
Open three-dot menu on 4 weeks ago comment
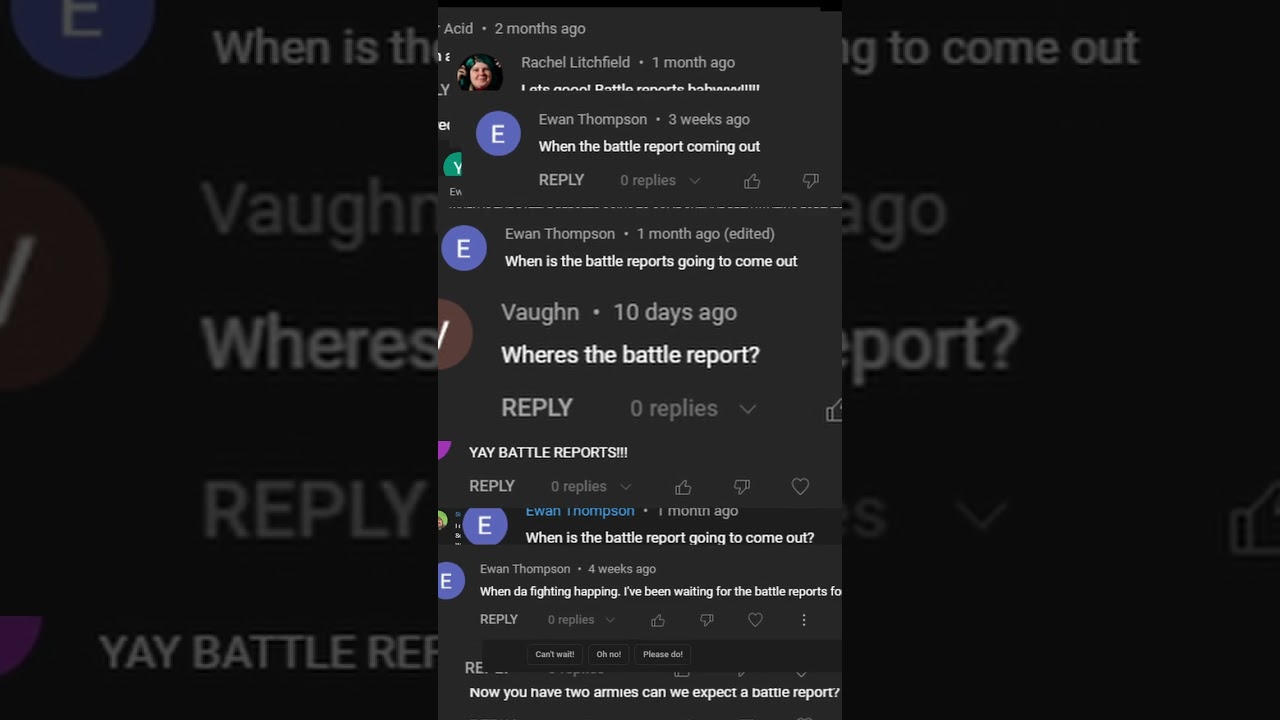coord(804,620)
